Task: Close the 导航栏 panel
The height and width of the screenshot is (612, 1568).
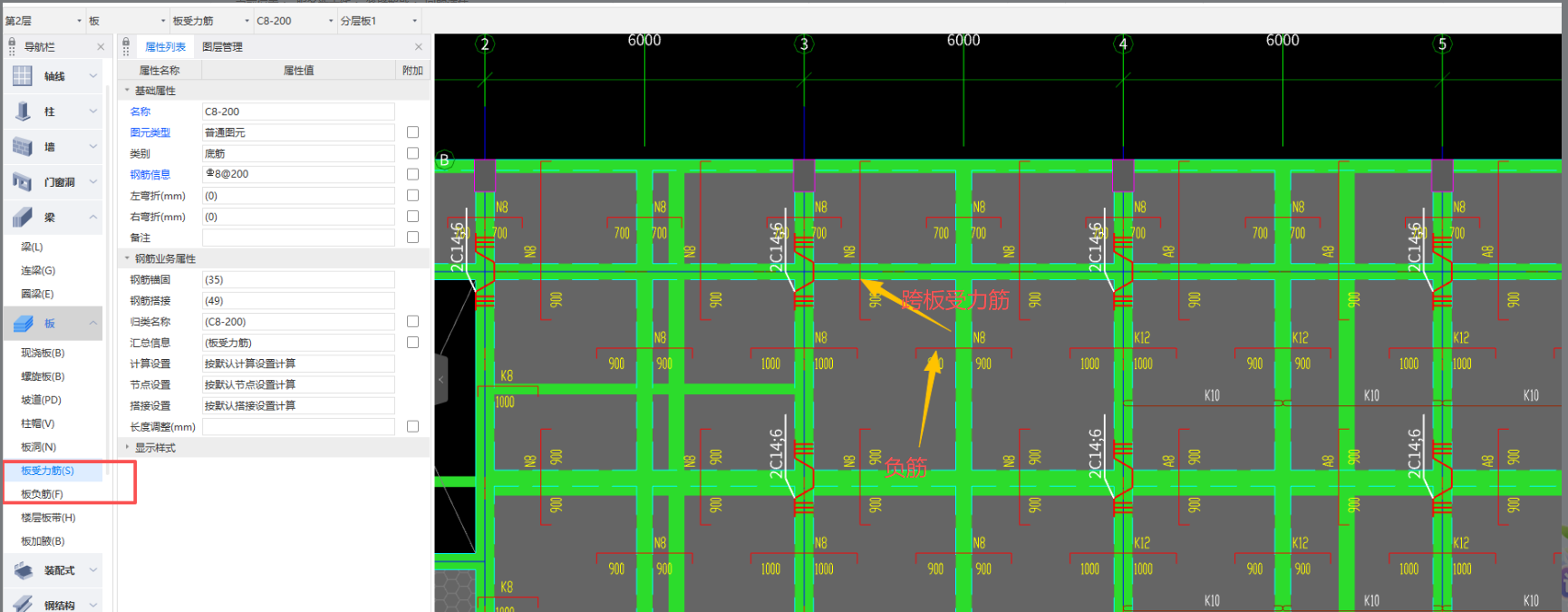Action: click(x=101, y=47)
